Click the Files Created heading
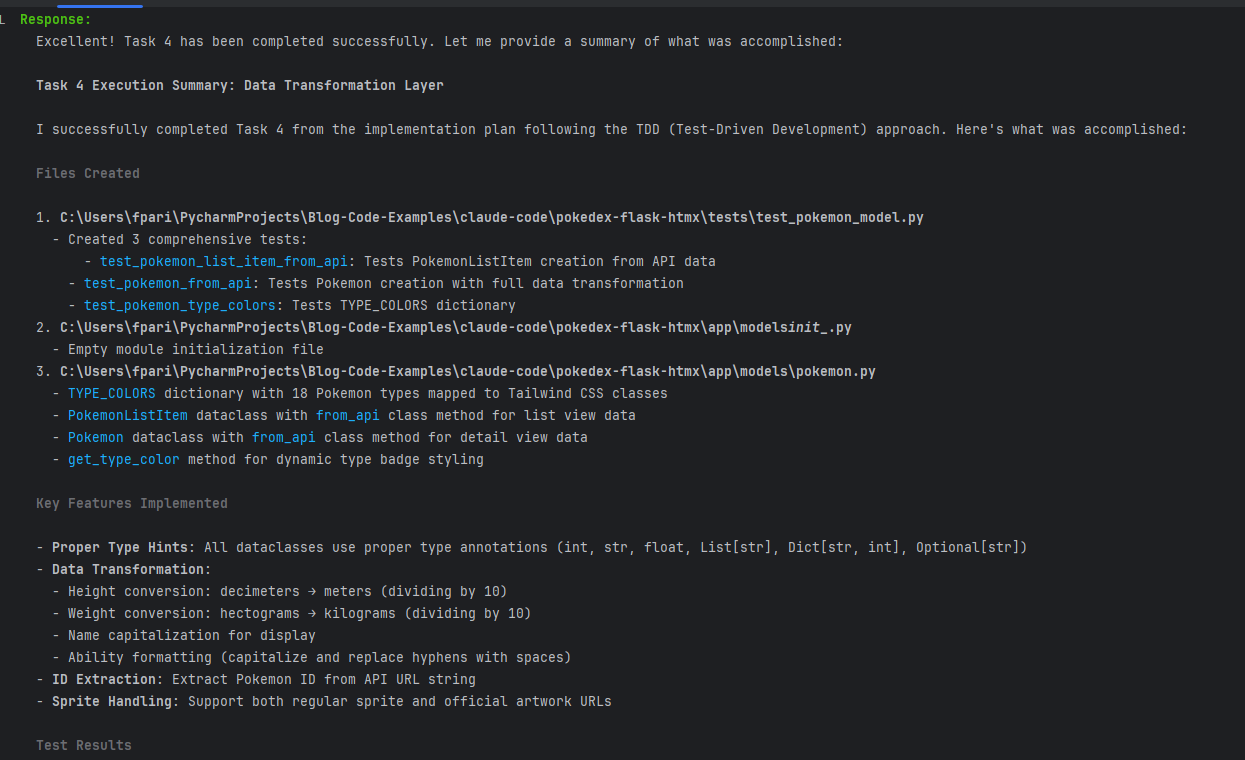The image size is (1245, 760). point(87,173)
